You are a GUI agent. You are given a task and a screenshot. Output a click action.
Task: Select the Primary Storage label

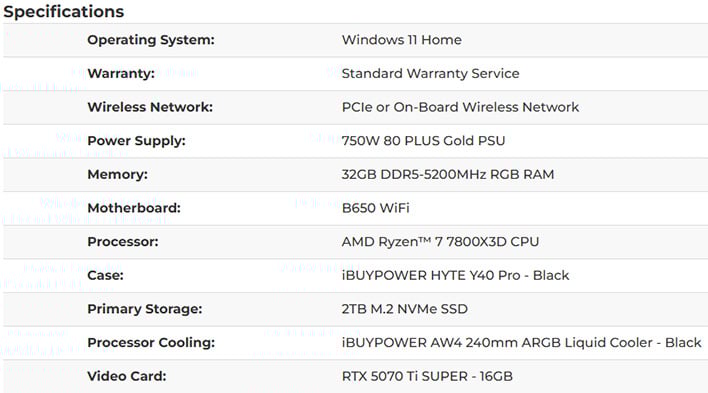(144, 309)
